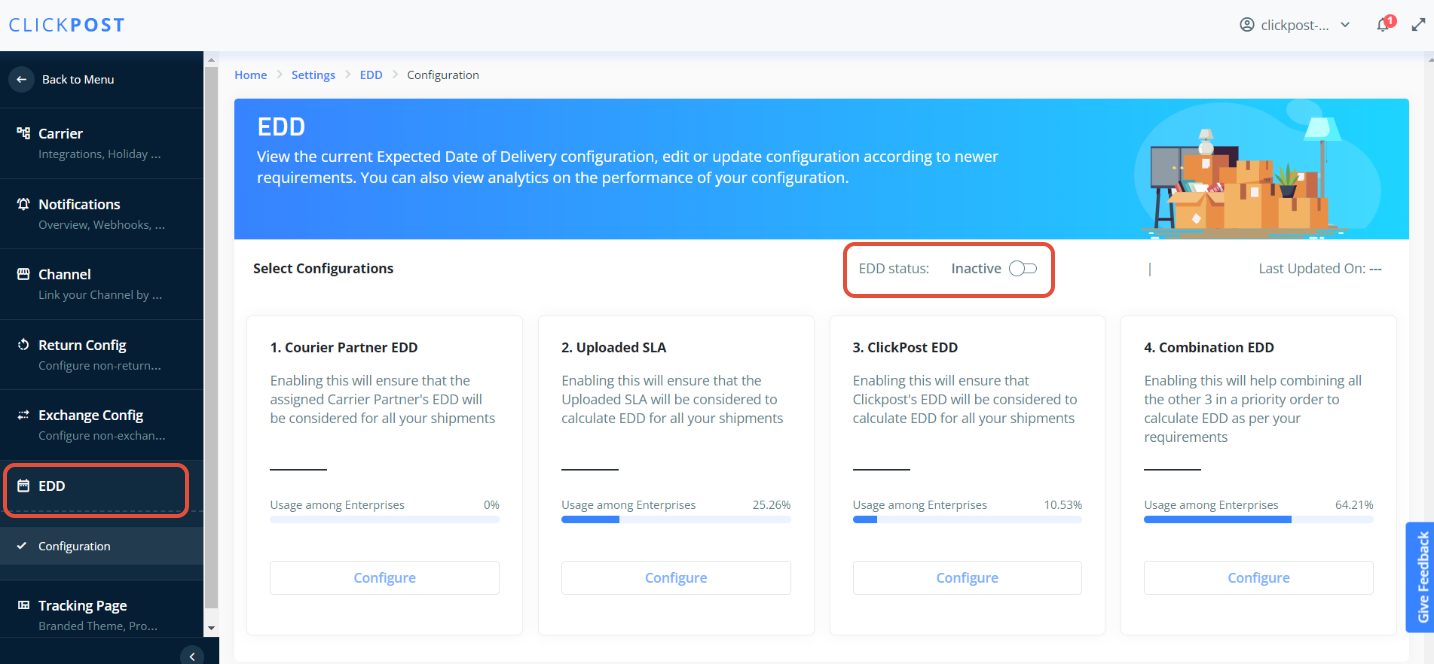
Task: Open the Carrier menu section
Action: pos(102,143)
